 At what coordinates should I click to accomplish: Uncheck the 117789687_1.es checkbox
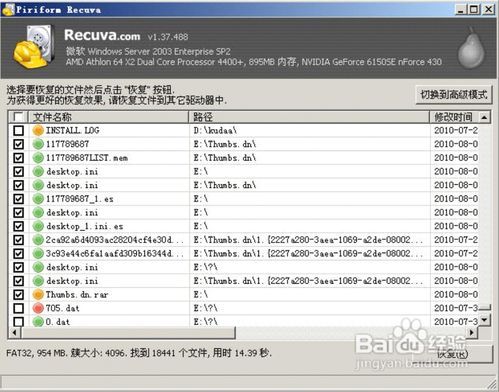click(x=19, y=199)
